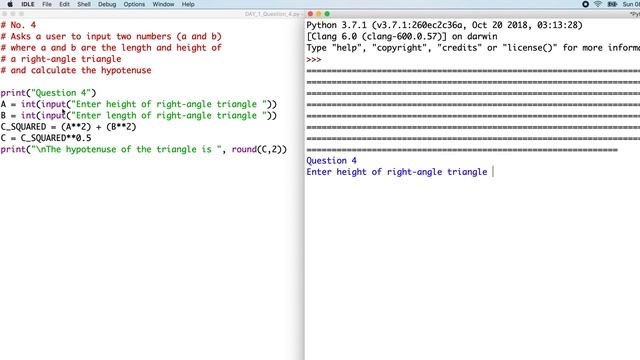The width and height of the screenshot is (640, 360).
Task: Click the 'A = int(input(' height line
Action: pyautogui.click(x=139, y=104)
